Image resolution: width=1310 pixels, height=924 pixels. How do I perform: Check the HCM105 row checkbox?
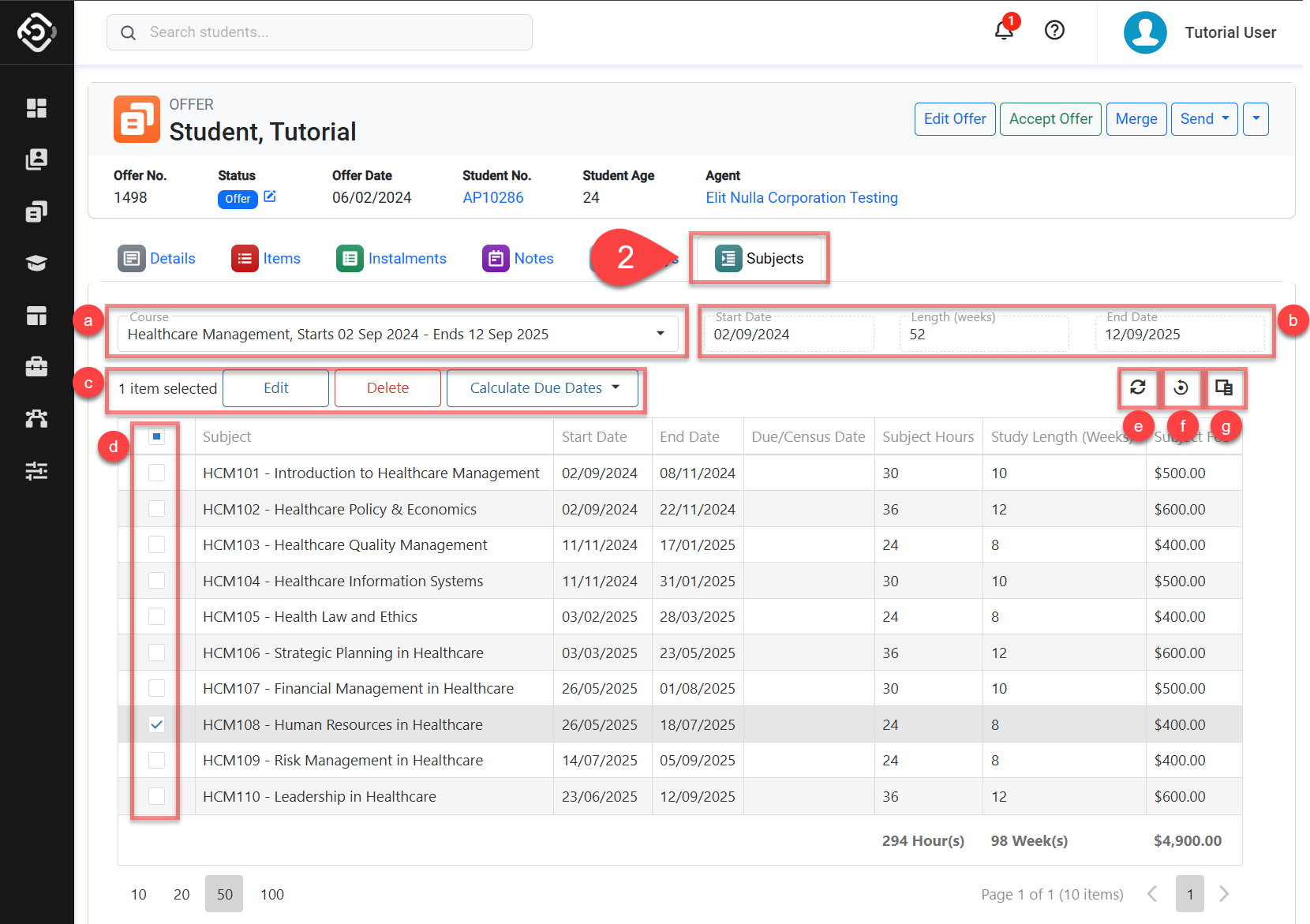pos(156,616)
